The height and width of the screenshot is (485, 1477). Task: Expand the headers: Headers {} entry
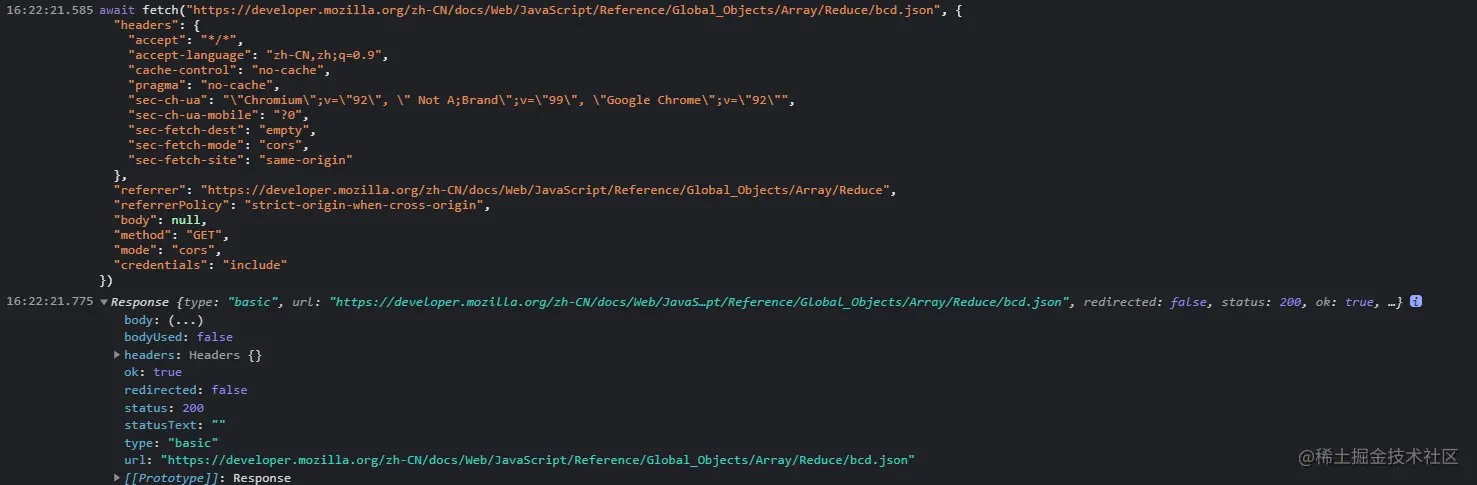point(117,355)
